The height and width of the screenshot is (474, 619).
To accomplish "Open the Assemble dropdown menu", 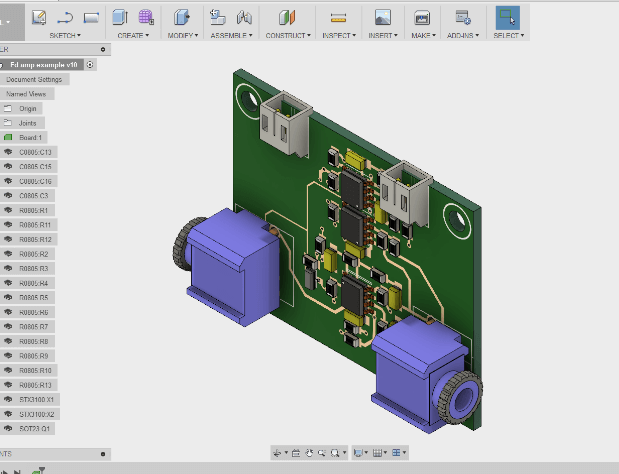I will point(230,35).
